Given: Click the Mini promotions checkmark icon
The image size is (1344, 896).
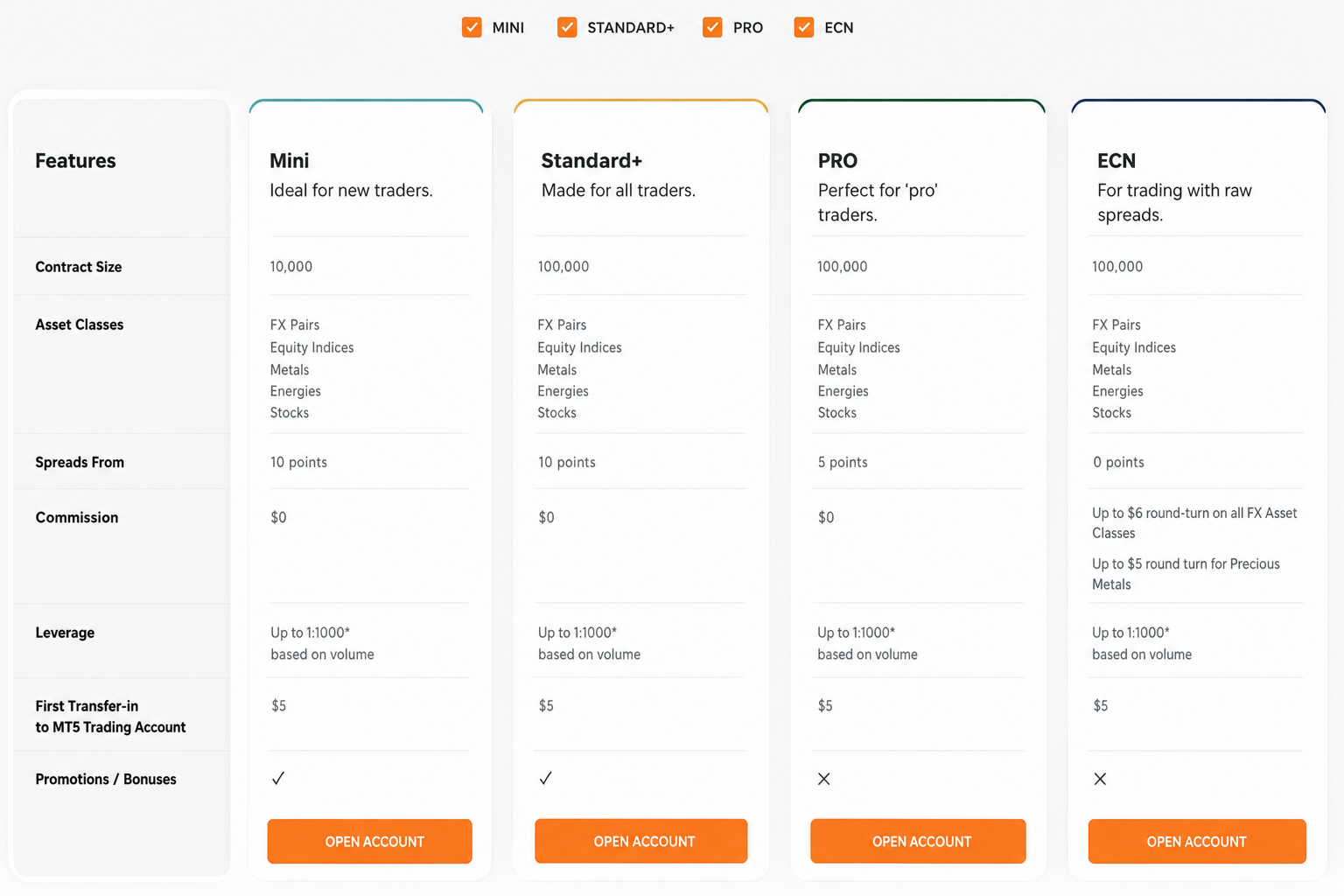Looking at the screenshot, I should [x=278, y=778].
